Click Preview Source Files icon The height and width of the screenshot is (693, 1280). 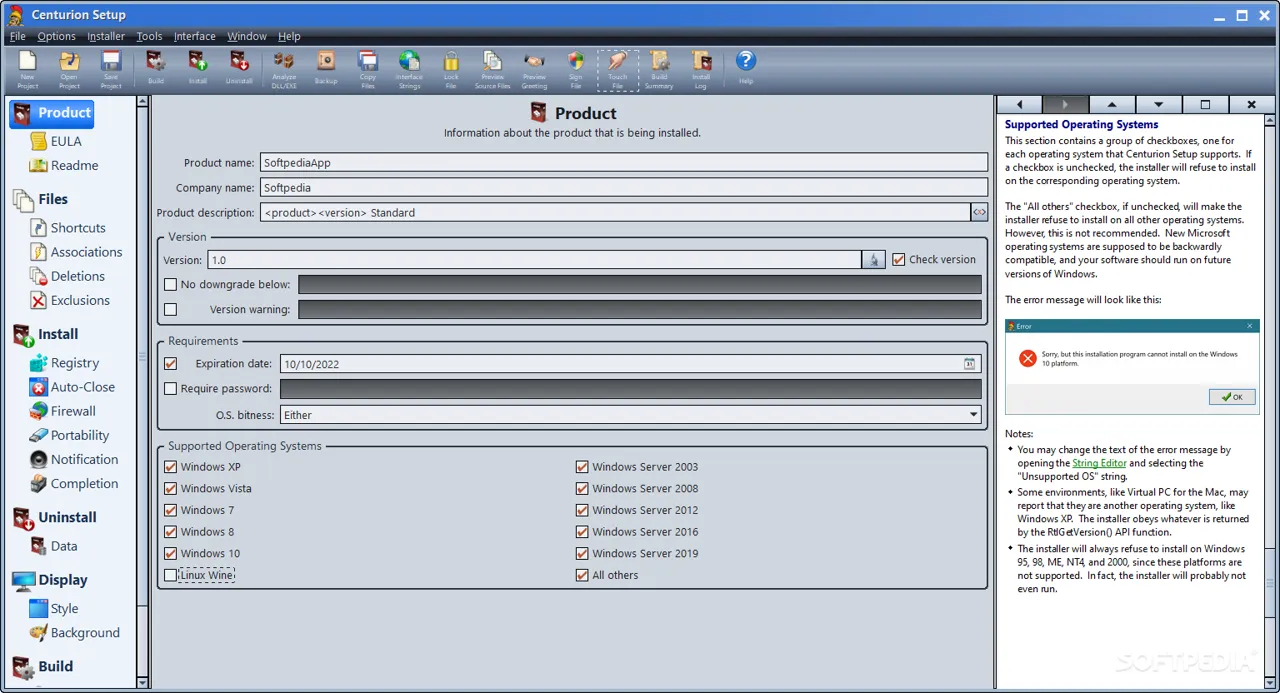(492, 70)
